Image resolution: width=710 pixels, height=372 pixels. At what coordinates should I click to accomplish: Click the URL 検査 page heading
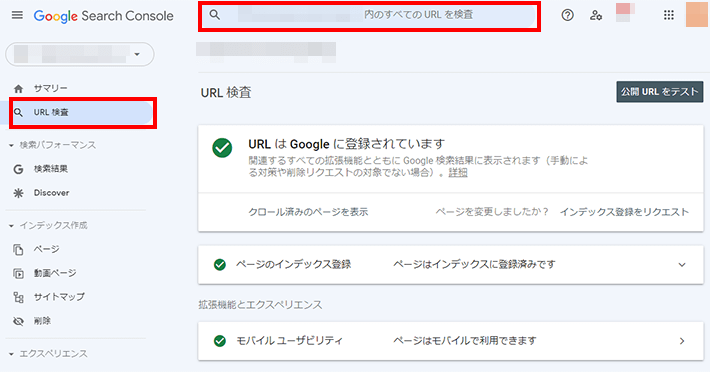[x=226, y=92]
